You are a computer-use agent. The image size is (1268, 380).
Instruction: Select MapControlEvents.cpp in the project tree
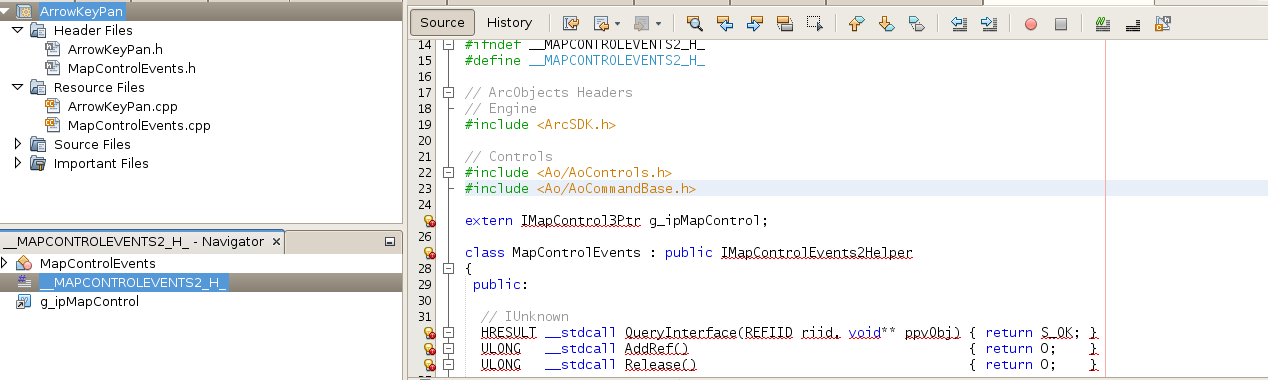coord(139,125)
